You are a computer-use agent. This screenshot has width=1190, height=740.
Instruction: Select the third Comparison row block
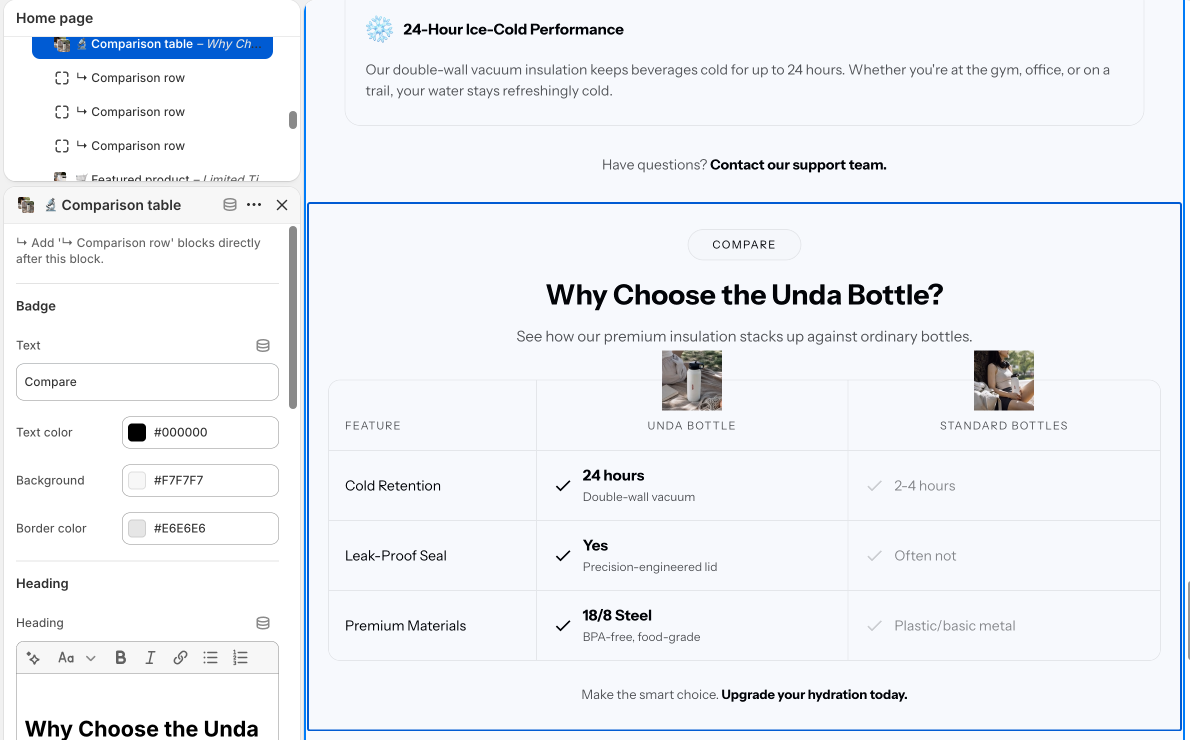tap(137, 146)
